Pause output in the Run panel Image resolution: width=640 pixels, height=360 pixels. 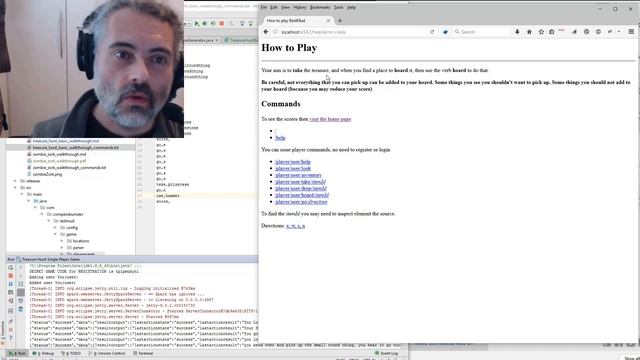click(11, 284)
